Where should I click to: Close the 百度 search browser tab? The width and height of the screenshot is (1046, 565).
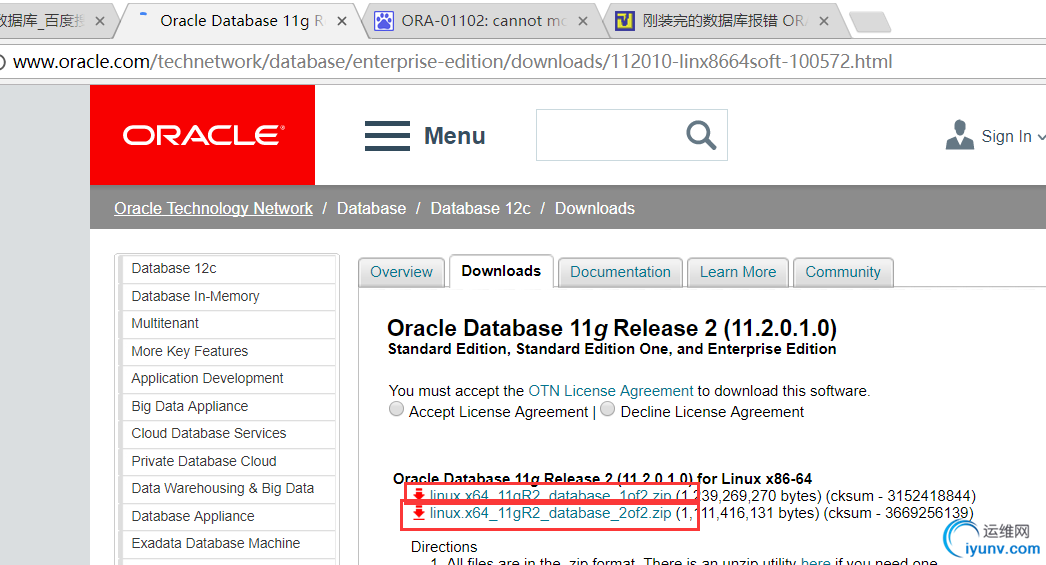99,21
